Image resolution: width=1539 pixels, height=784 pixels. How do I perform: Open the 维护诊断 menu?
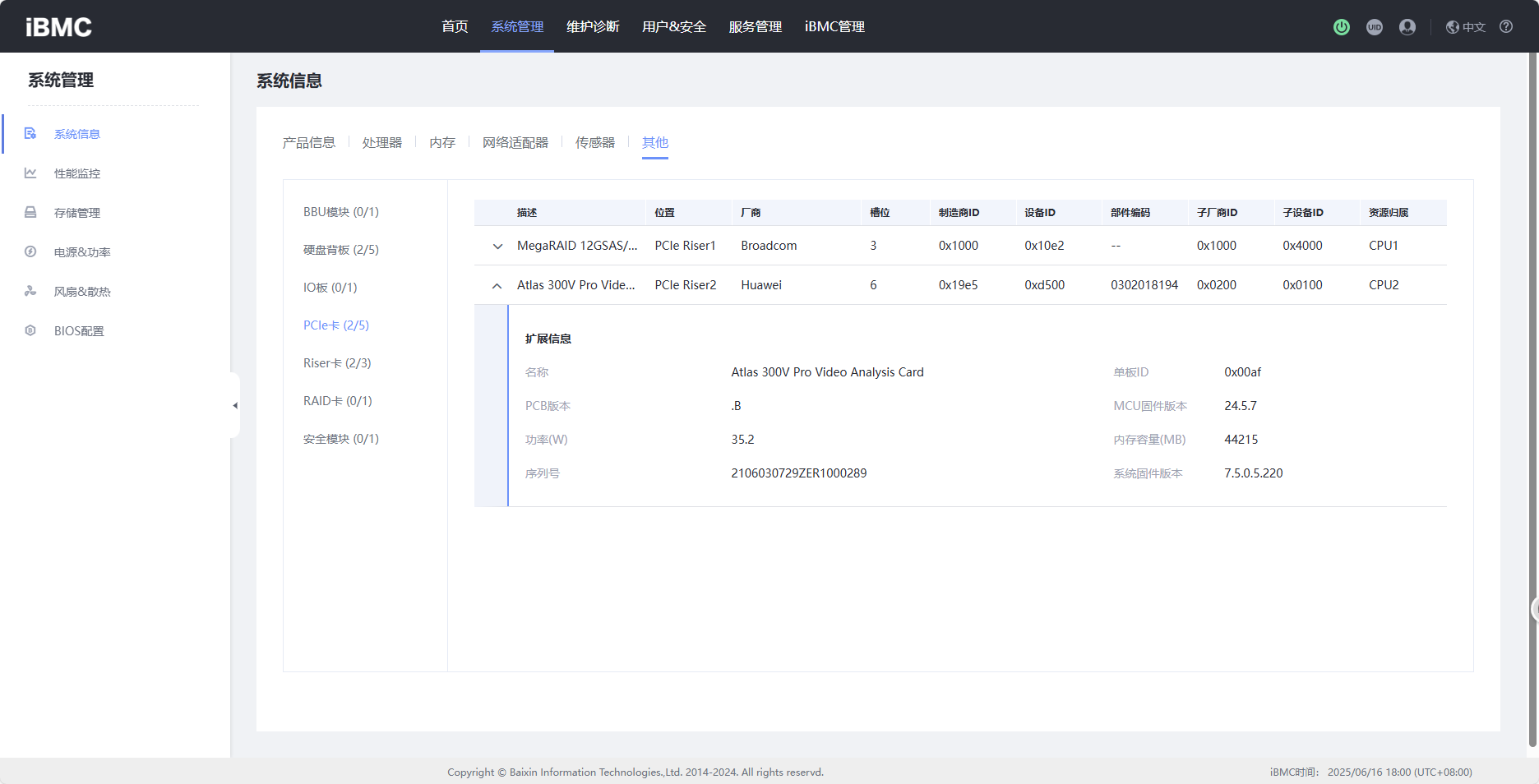593,26
